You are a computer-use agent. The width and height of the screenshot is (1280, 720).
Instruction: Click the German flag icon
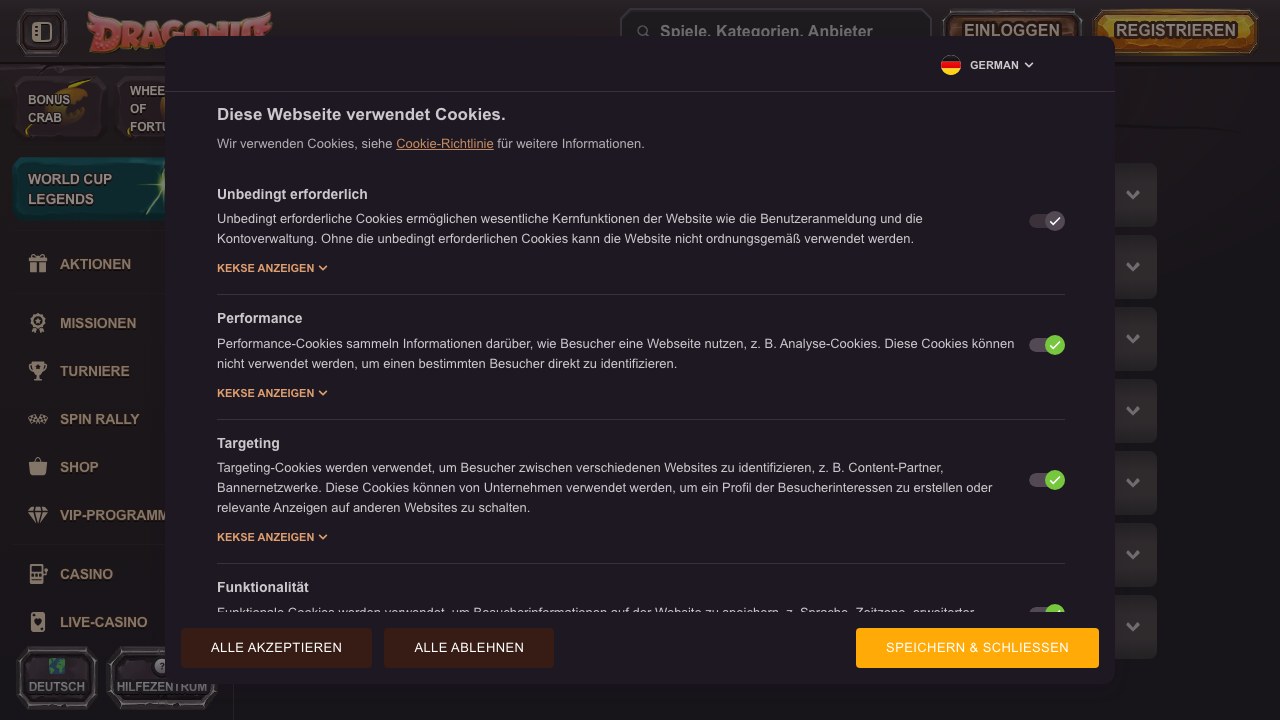[x=951, y=65]
